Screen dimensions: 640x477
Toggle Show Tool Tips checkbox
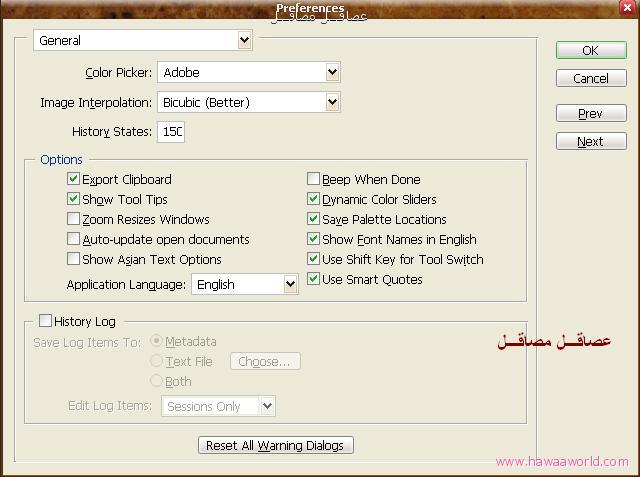[73, 199]
